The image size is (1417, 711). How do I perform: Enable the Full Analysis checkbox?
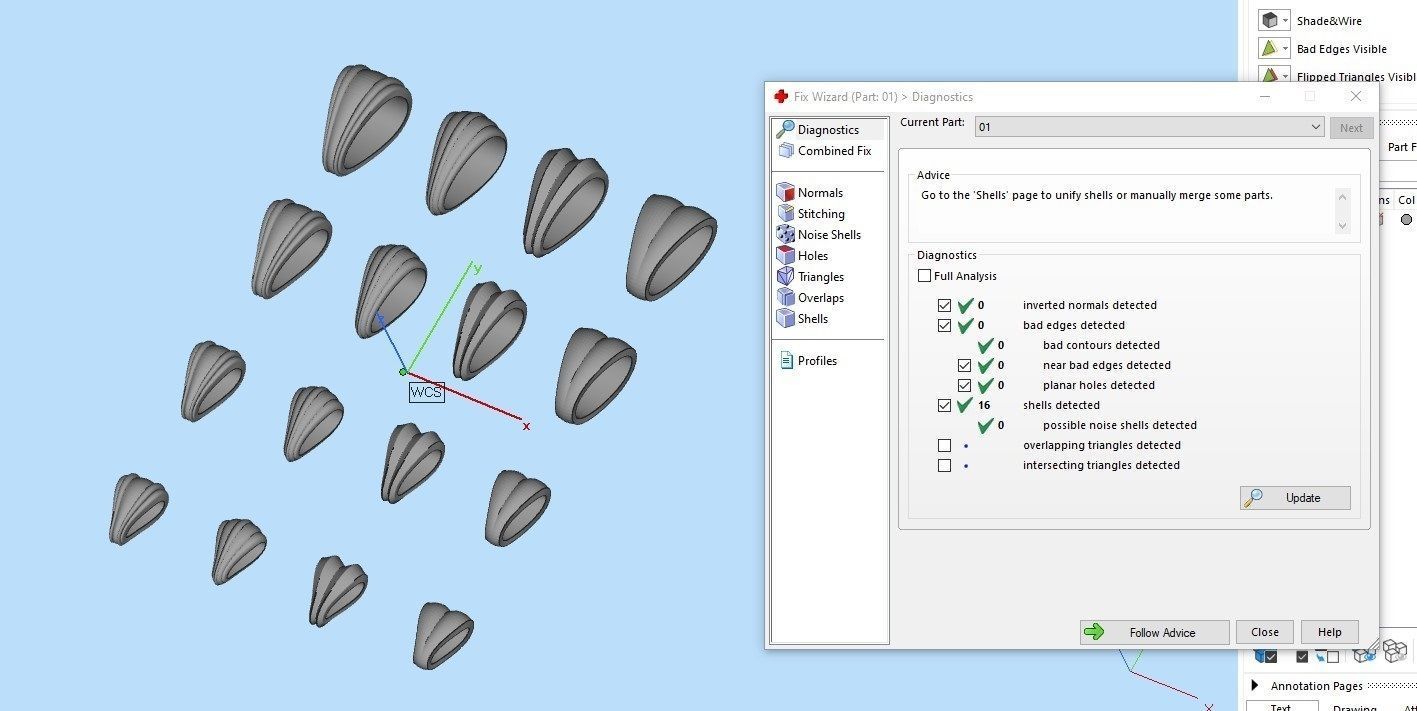coord(924,276)
